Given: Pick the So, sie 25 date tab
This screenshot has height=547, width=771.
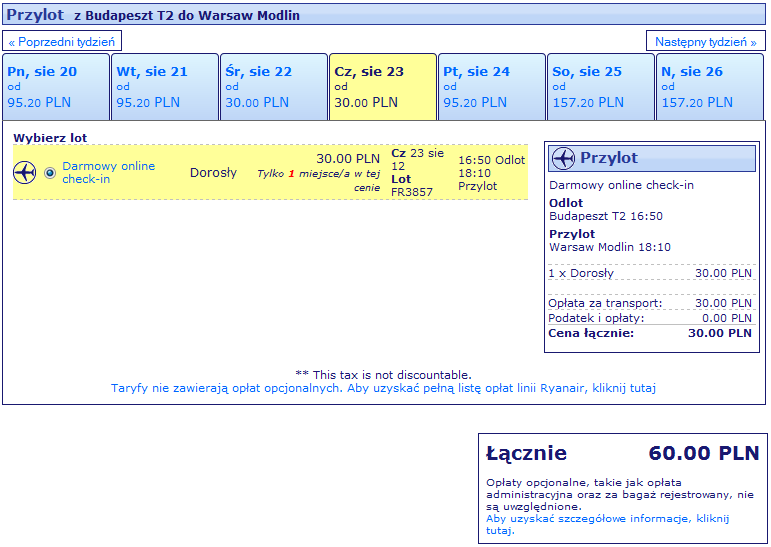Looking at the screenshot, I should (x=601, y=86).
